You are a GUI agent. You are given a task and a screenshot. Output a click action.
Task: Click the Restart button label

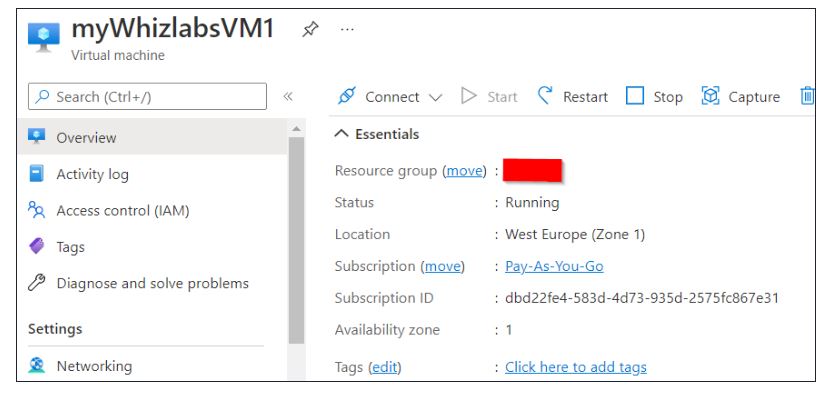[585, 97]
